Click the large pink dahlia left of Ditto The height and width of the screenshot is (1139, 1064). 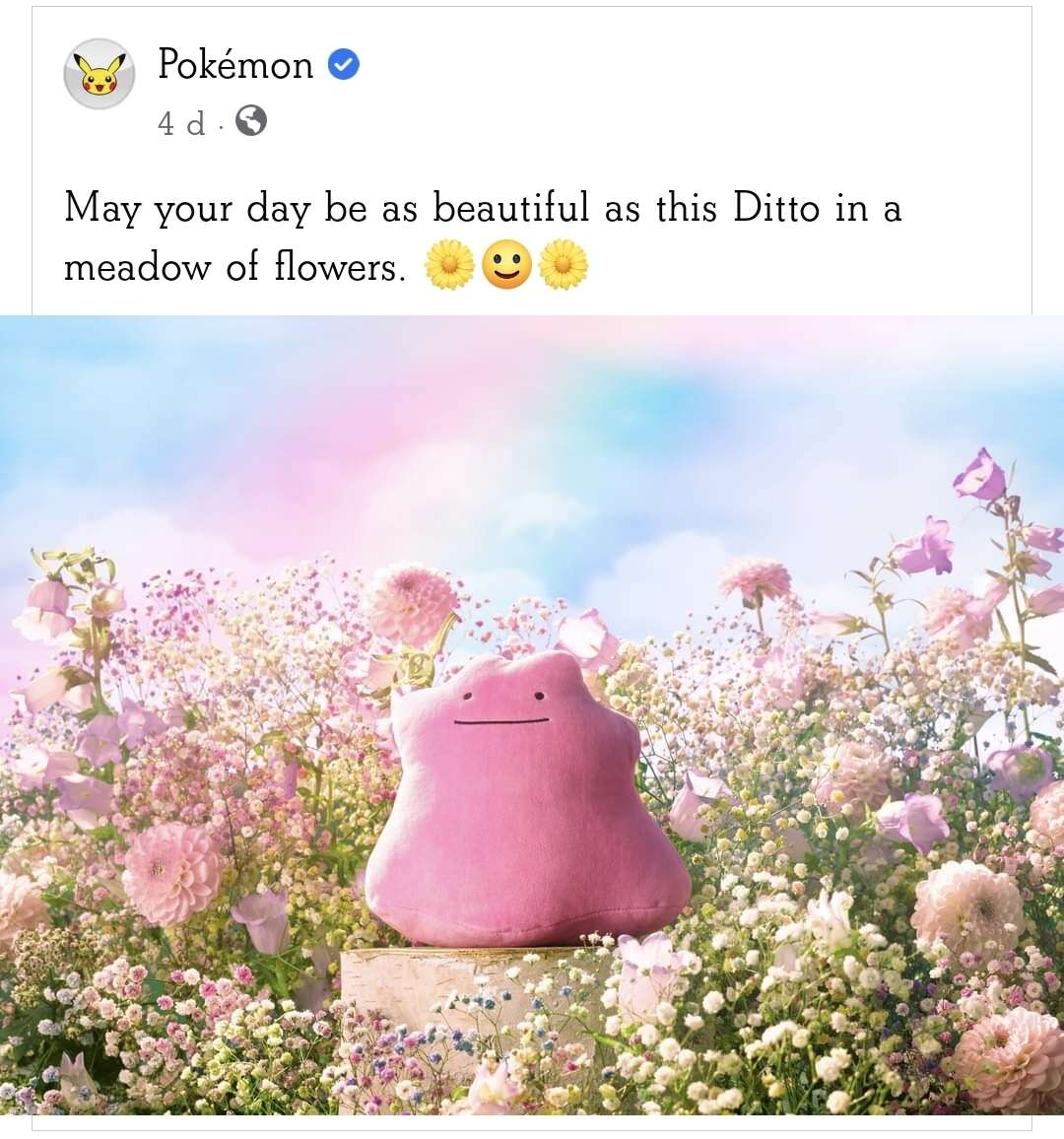point(172,872)
